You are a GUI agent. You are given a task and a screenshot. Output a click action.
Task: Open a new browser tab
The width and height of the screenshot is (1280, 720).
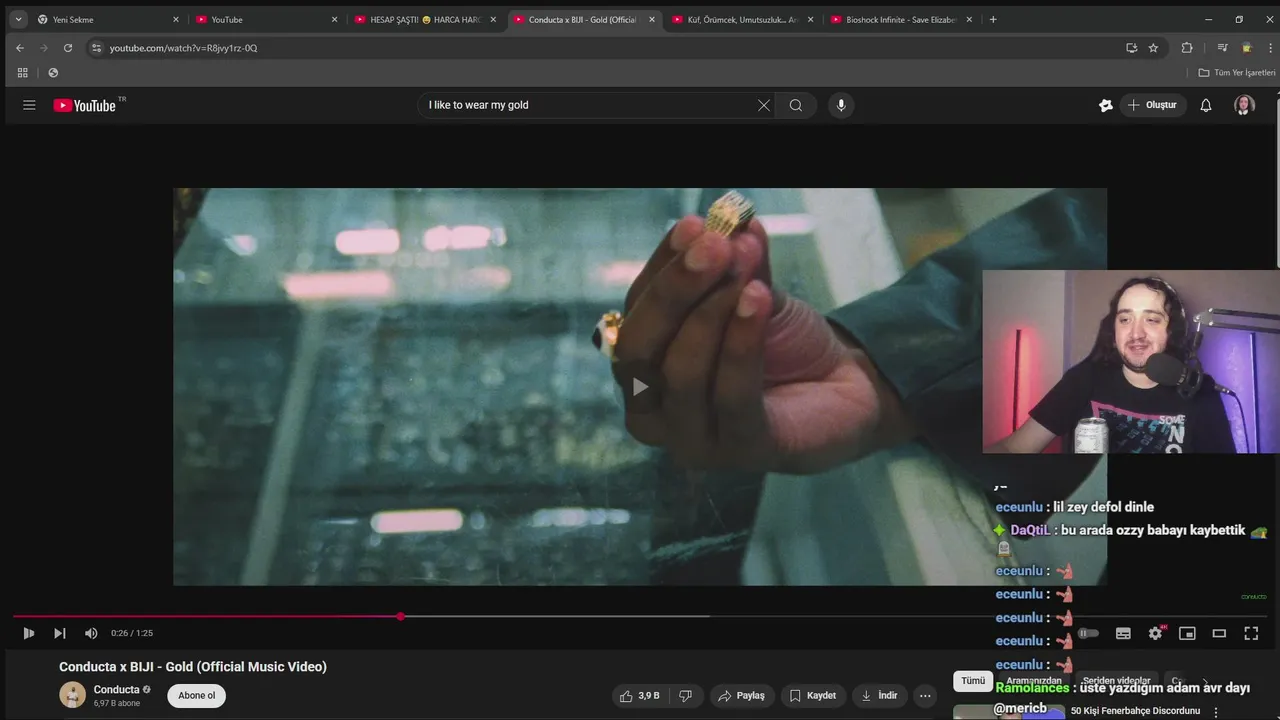tap(993, 19)
